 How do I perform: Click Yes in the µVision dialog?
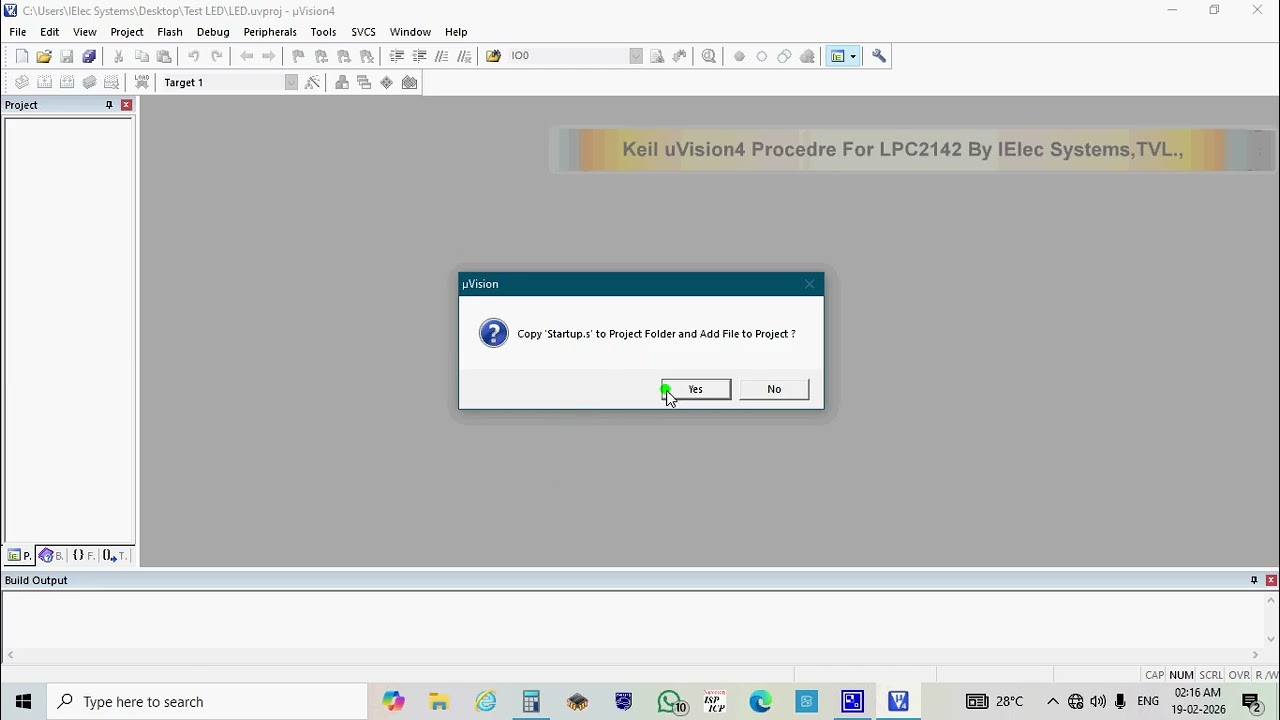pyautogui.click(x=696, y=389)
